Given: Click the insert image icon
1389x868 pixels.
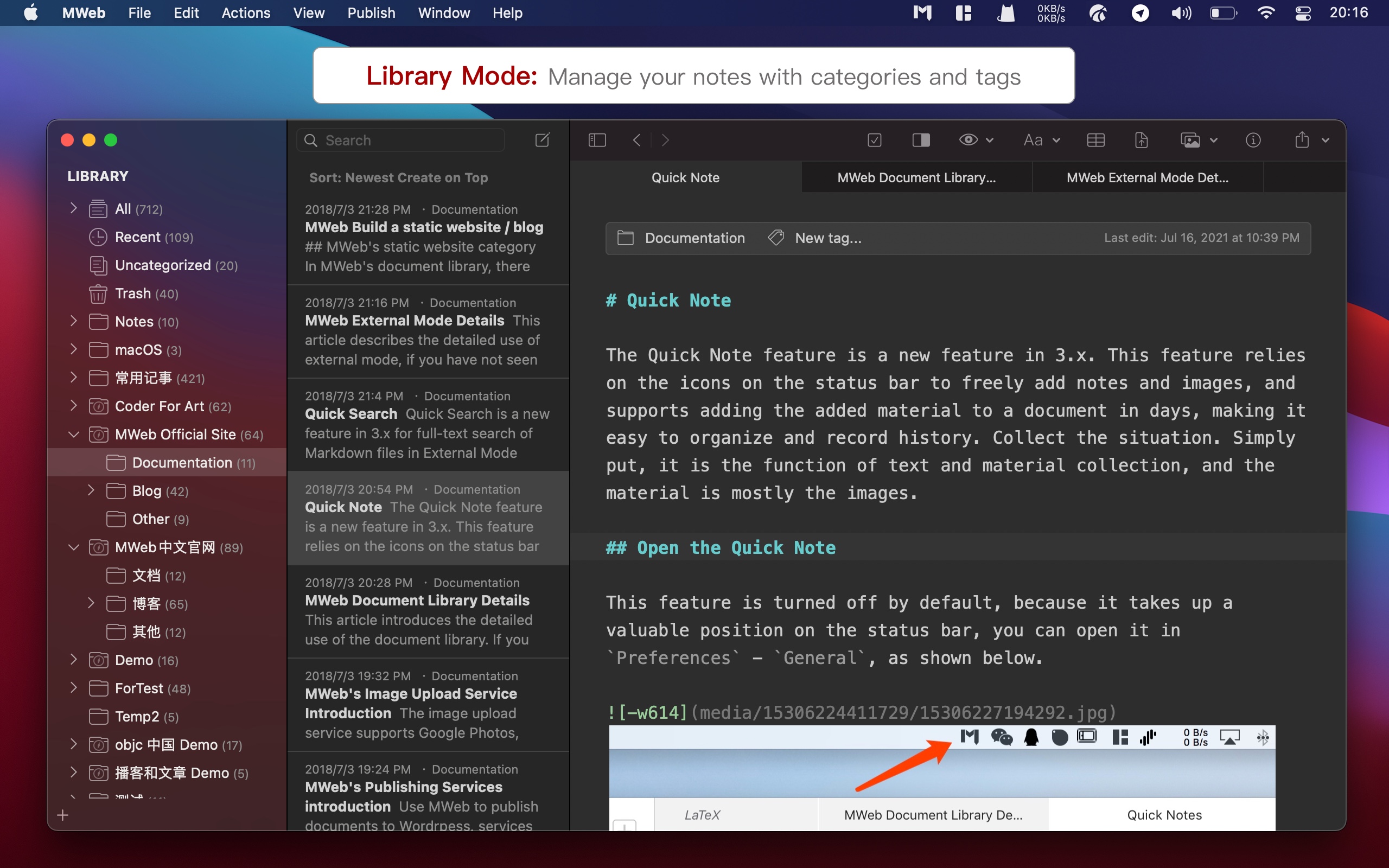Looking at the screenshot, I should (x=1190, y=140).
